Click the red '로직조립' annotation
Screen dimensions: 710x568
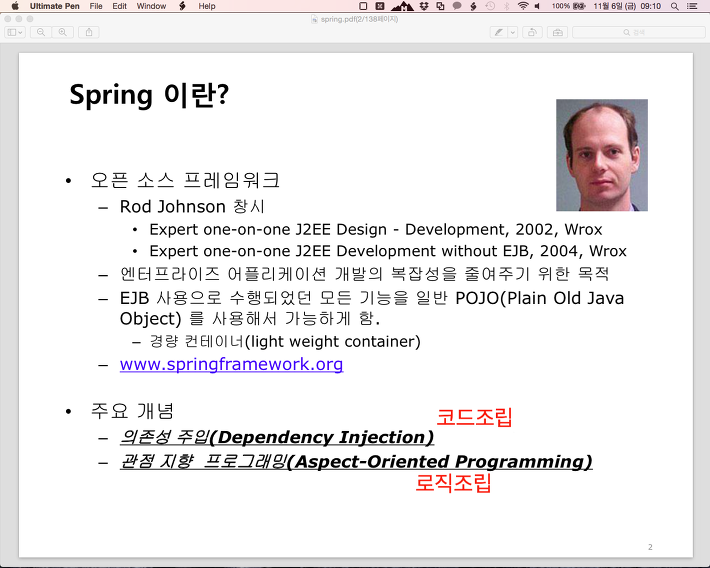(453, 482)
